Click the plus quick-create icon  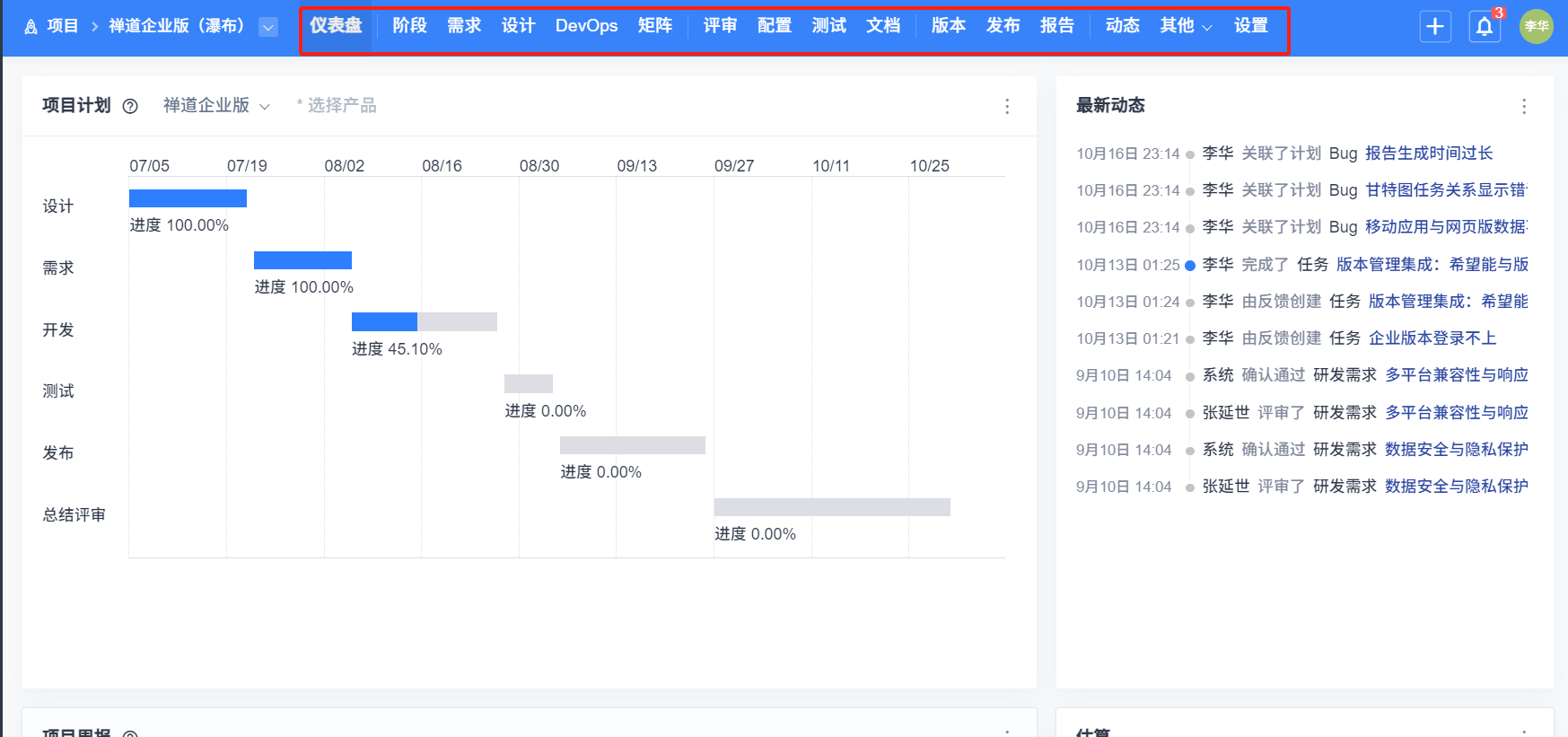point(1435,27)
